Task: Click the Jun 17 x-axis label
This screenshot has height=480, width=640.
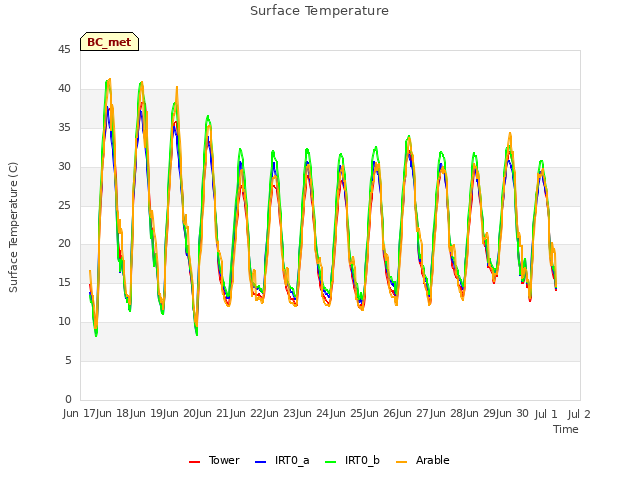Action: (80, 413)
